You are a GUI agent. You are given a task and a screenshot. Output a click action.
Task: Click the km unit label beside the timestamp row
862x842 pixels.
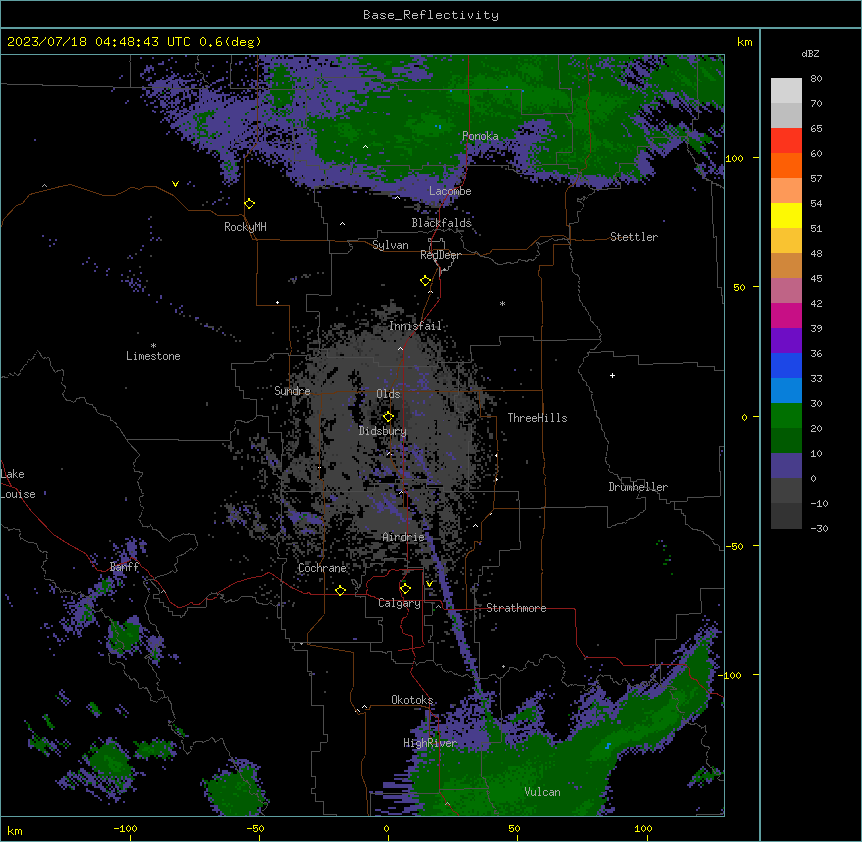click(x=744, y=42)
